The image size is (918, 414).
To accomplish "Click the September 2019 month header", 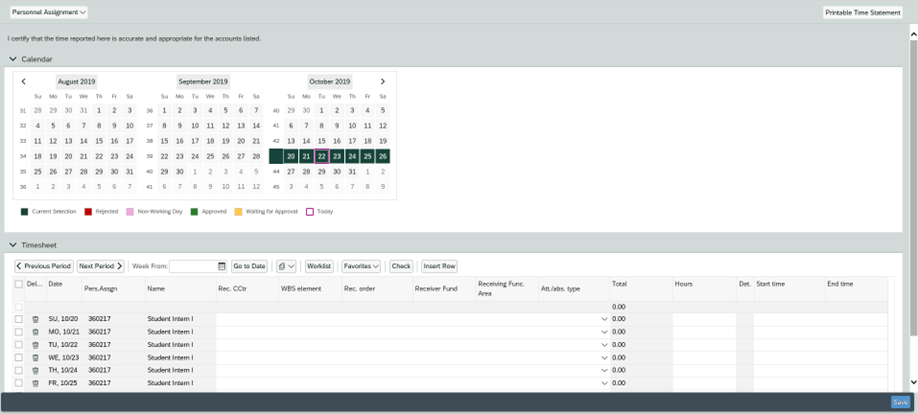I will point(203,81).
